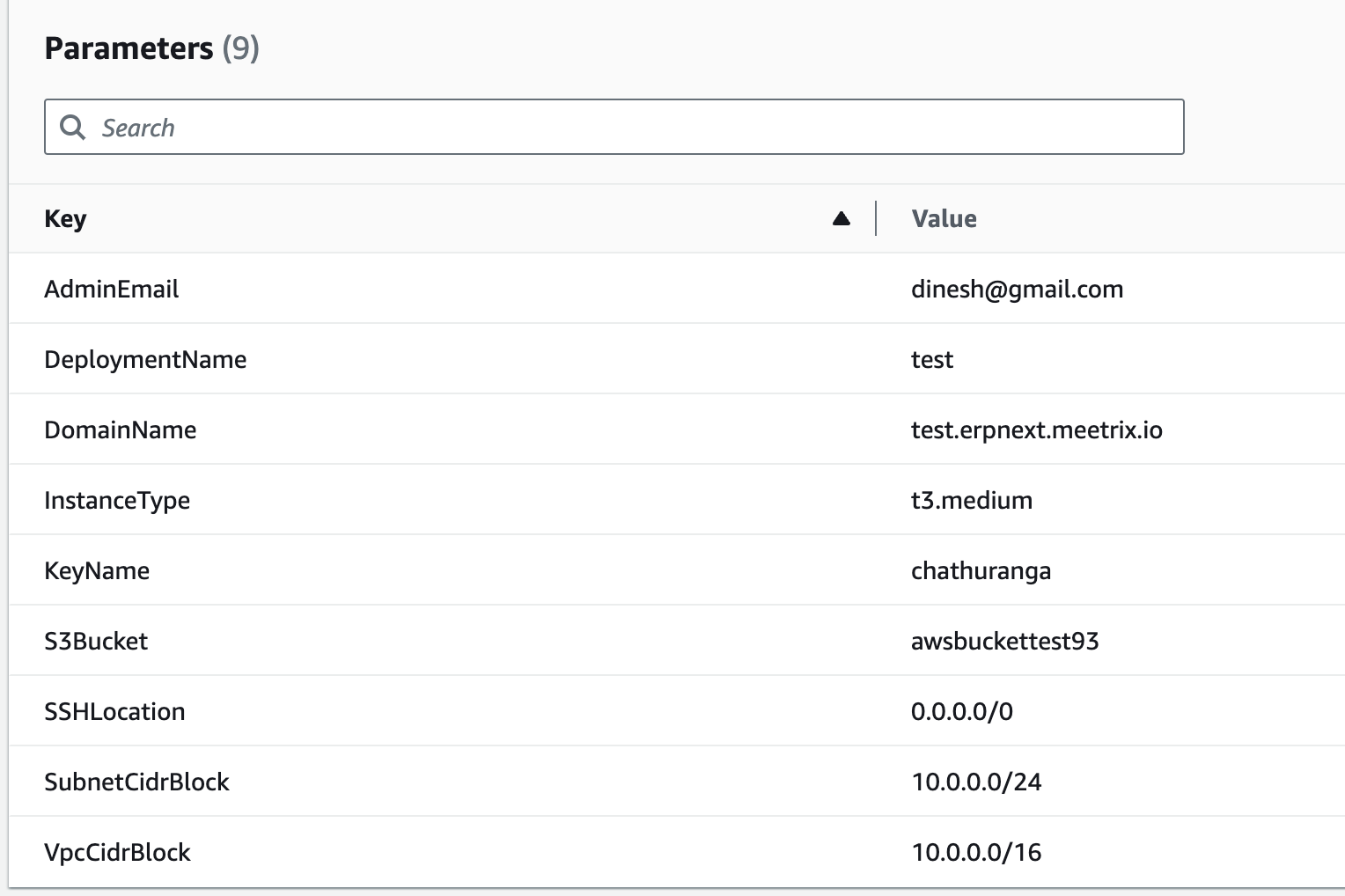
Task: Click the value 0.0.0.0/0
Action: [962, 711]
